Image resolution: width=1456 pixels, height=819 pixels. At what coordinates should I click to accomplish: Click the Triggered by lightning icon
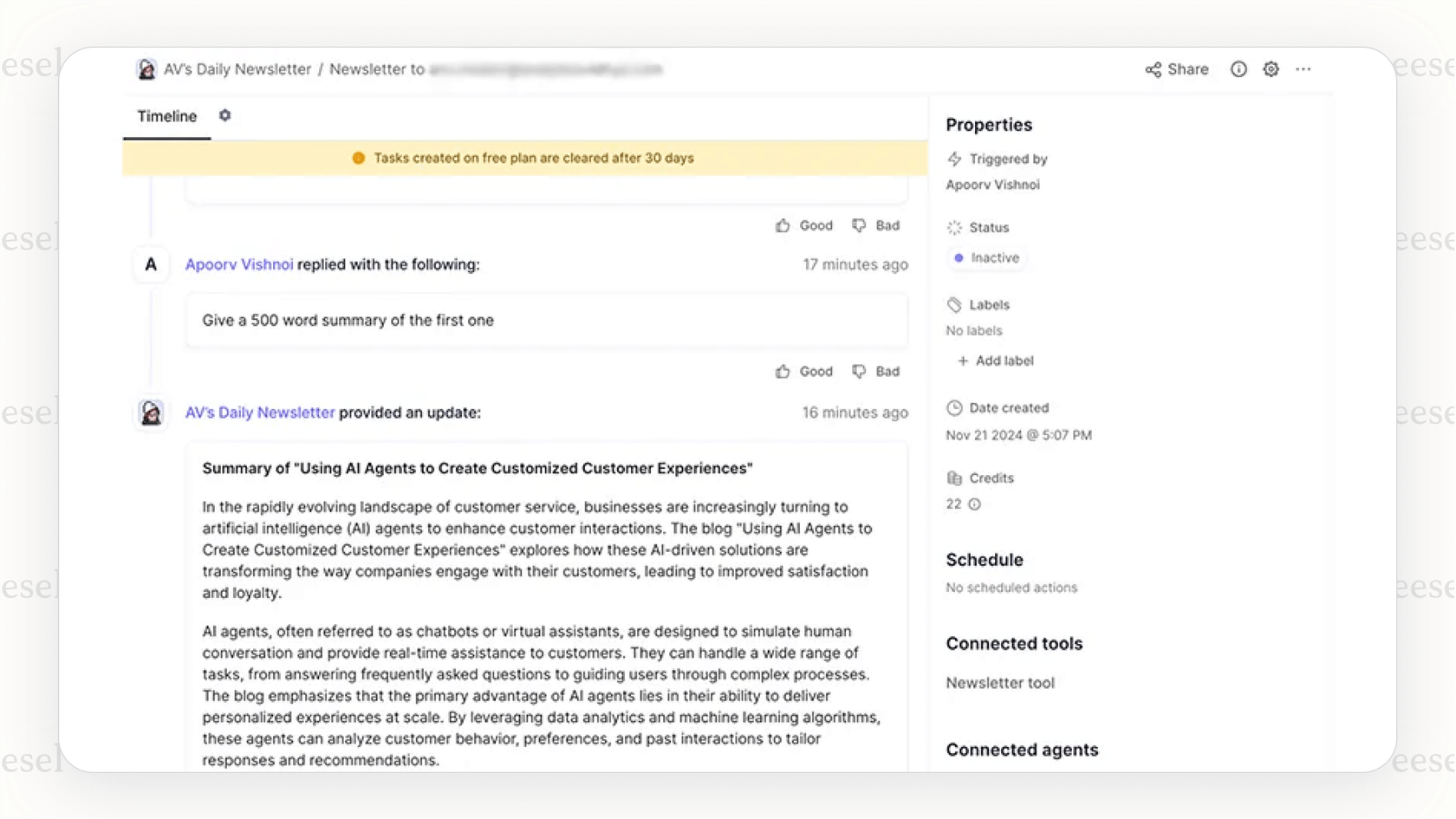(x=953, y=159)
